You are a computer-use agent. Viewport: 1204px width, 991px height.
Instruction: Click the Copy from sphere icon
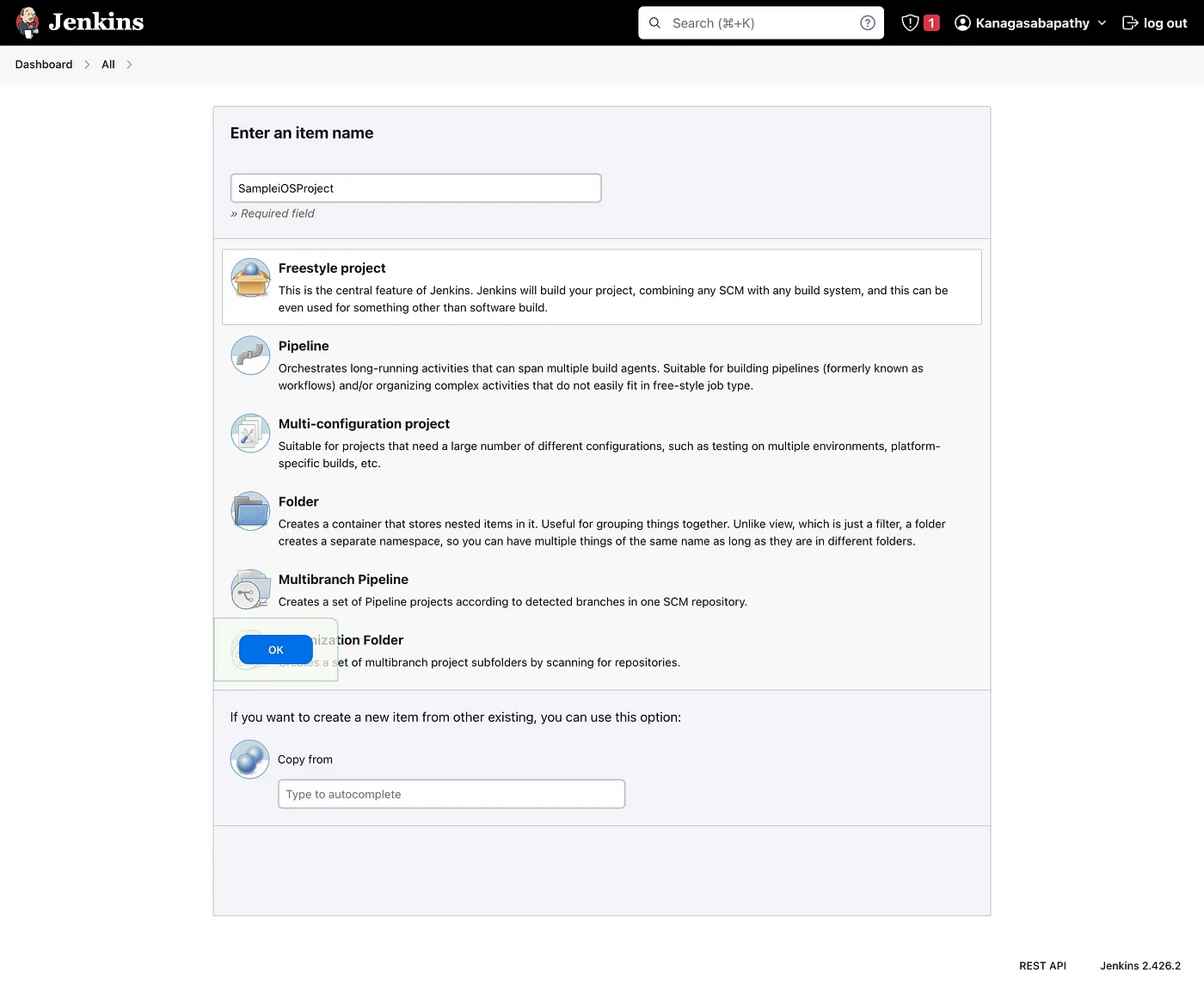[x=249, y=759]
